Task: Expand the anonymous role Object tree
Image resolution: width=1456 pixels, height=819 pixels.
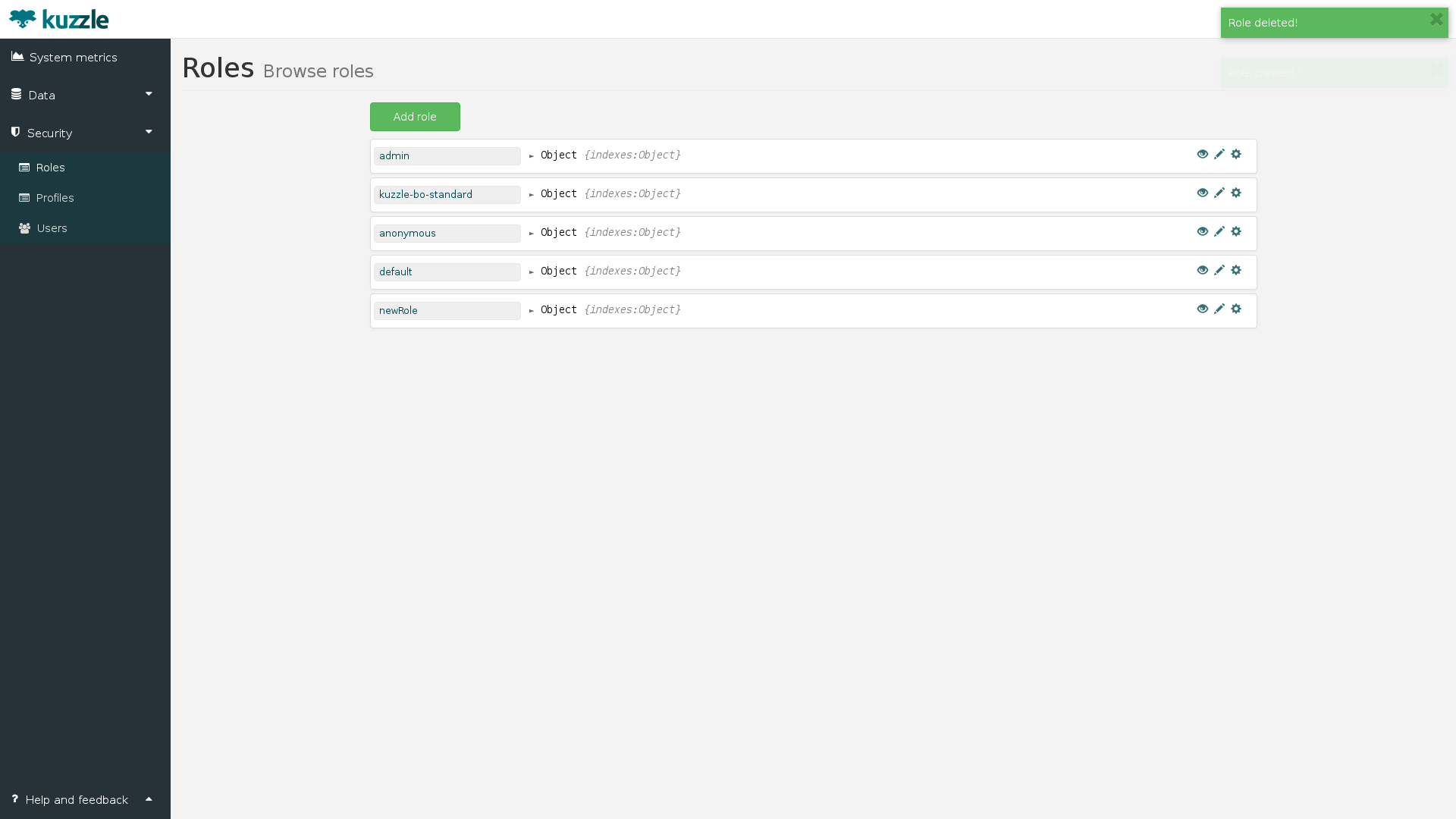Action: click(532, 234)
